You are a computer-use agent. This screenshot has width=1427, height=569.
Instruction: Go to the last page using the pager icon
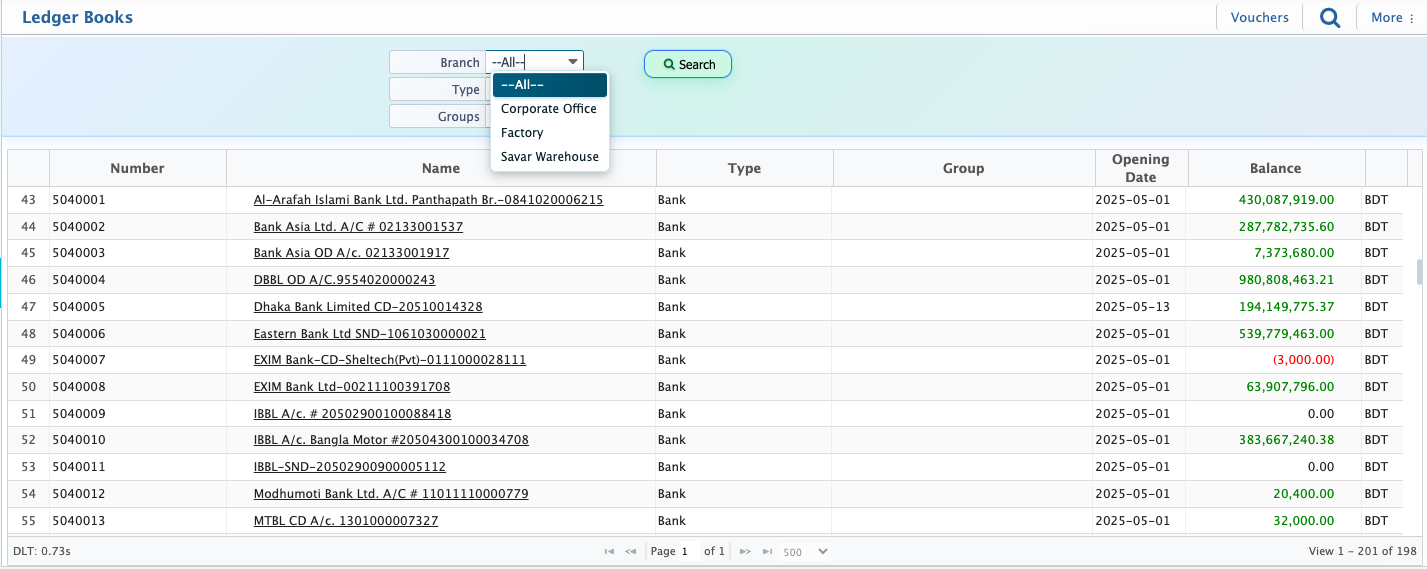[767, 552]
